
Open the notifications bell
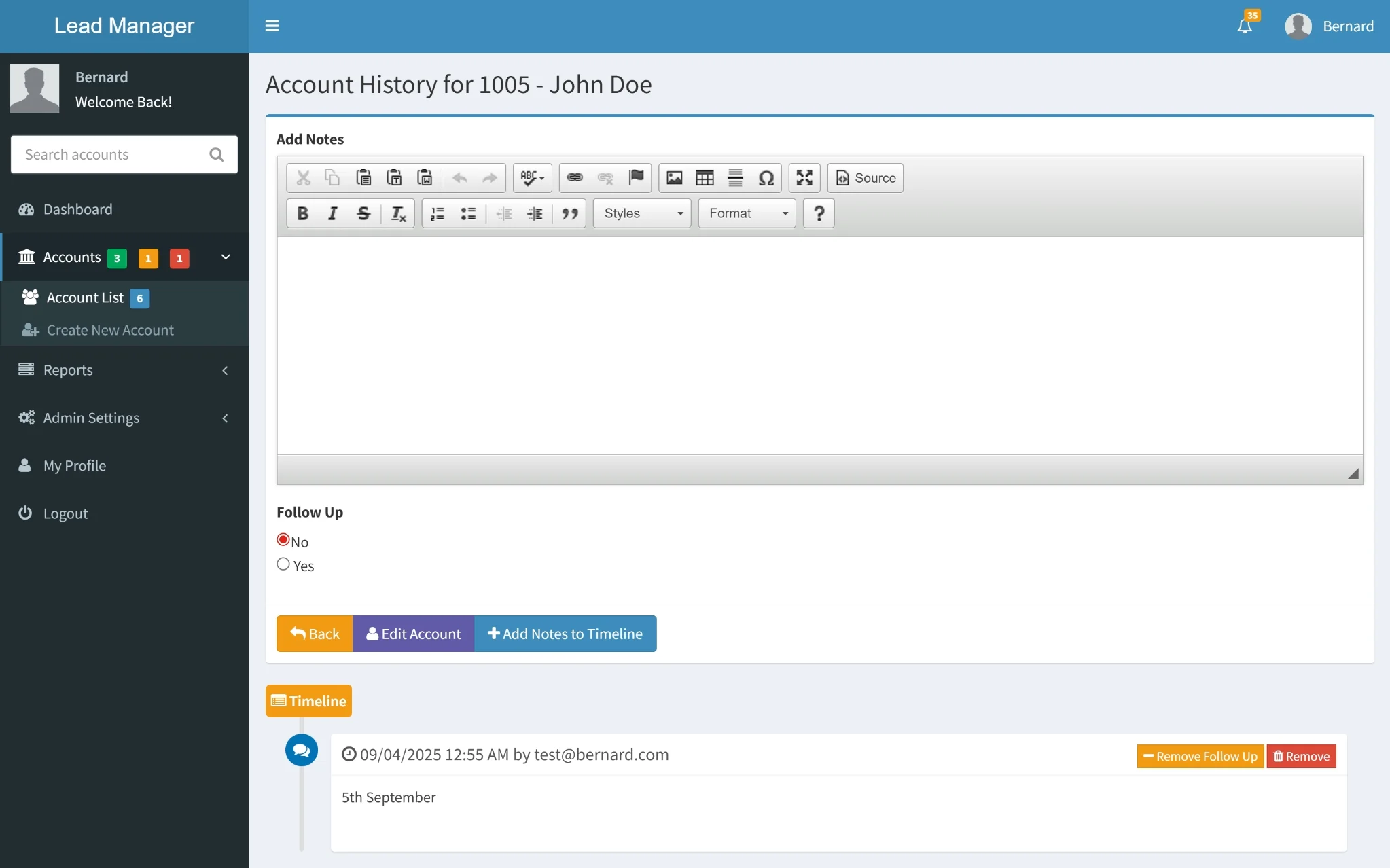(1244, 26)
